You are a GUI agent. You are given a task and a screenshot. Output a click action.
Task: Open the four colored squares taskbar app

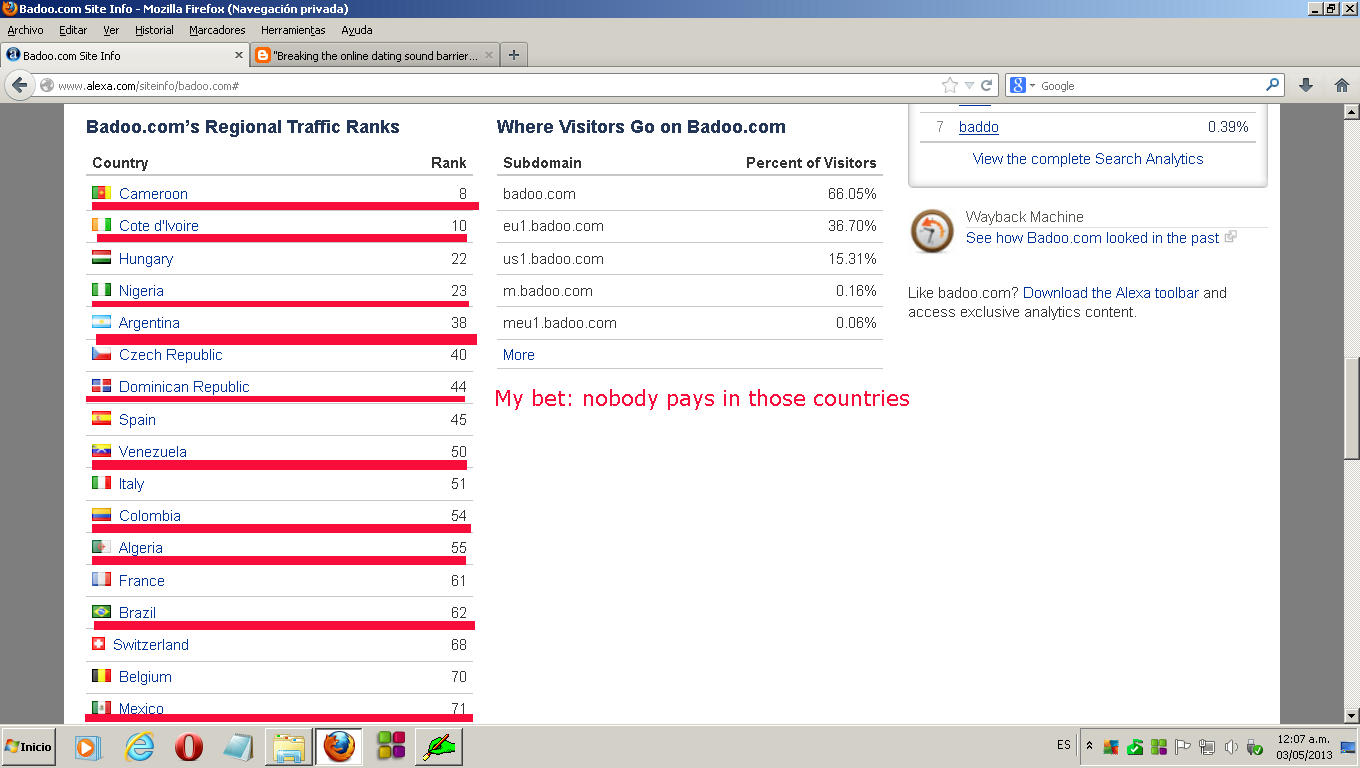pos(391,747)
